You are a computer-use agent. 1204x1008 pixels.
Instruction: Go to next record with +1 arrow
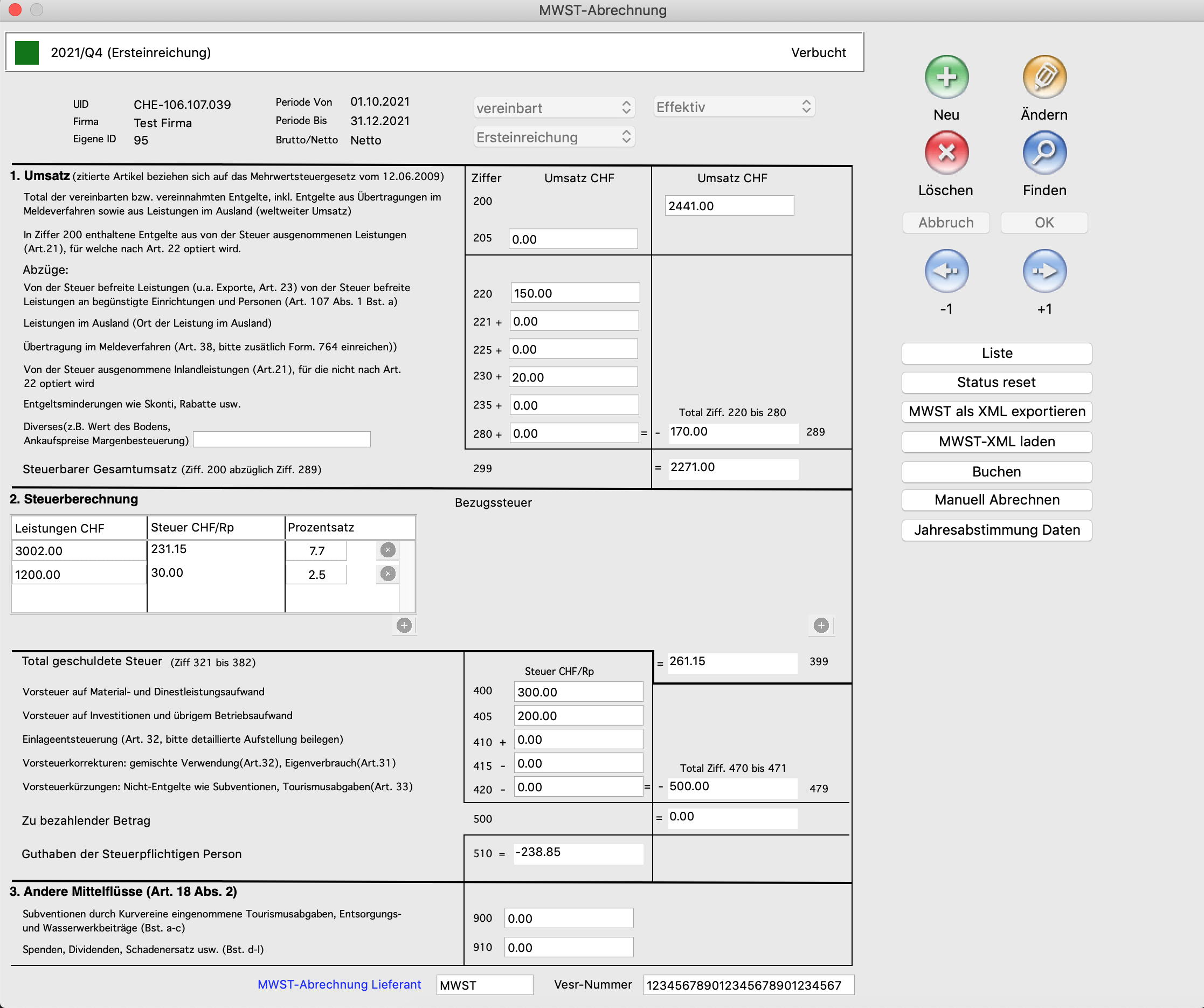(x=1044, y=271)
